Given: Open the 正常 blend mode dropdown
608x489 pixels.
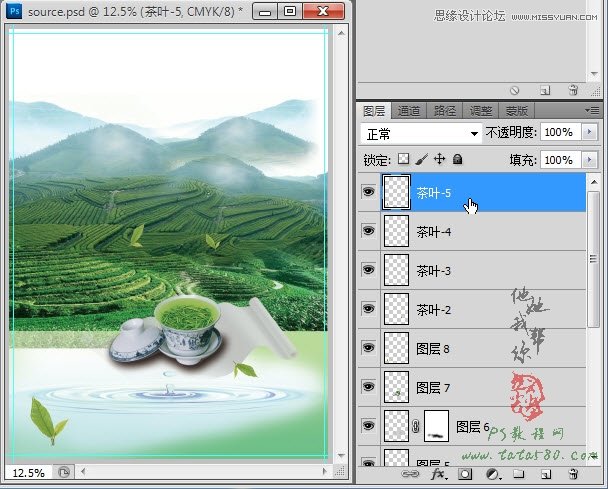Looking at the screenshot, I should 421,134.
